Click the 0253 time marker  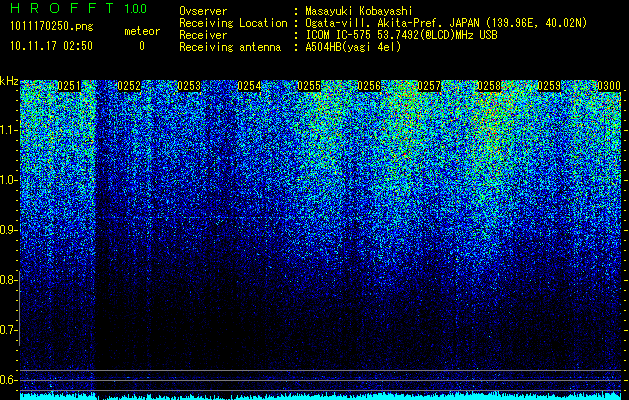(189, 86)
